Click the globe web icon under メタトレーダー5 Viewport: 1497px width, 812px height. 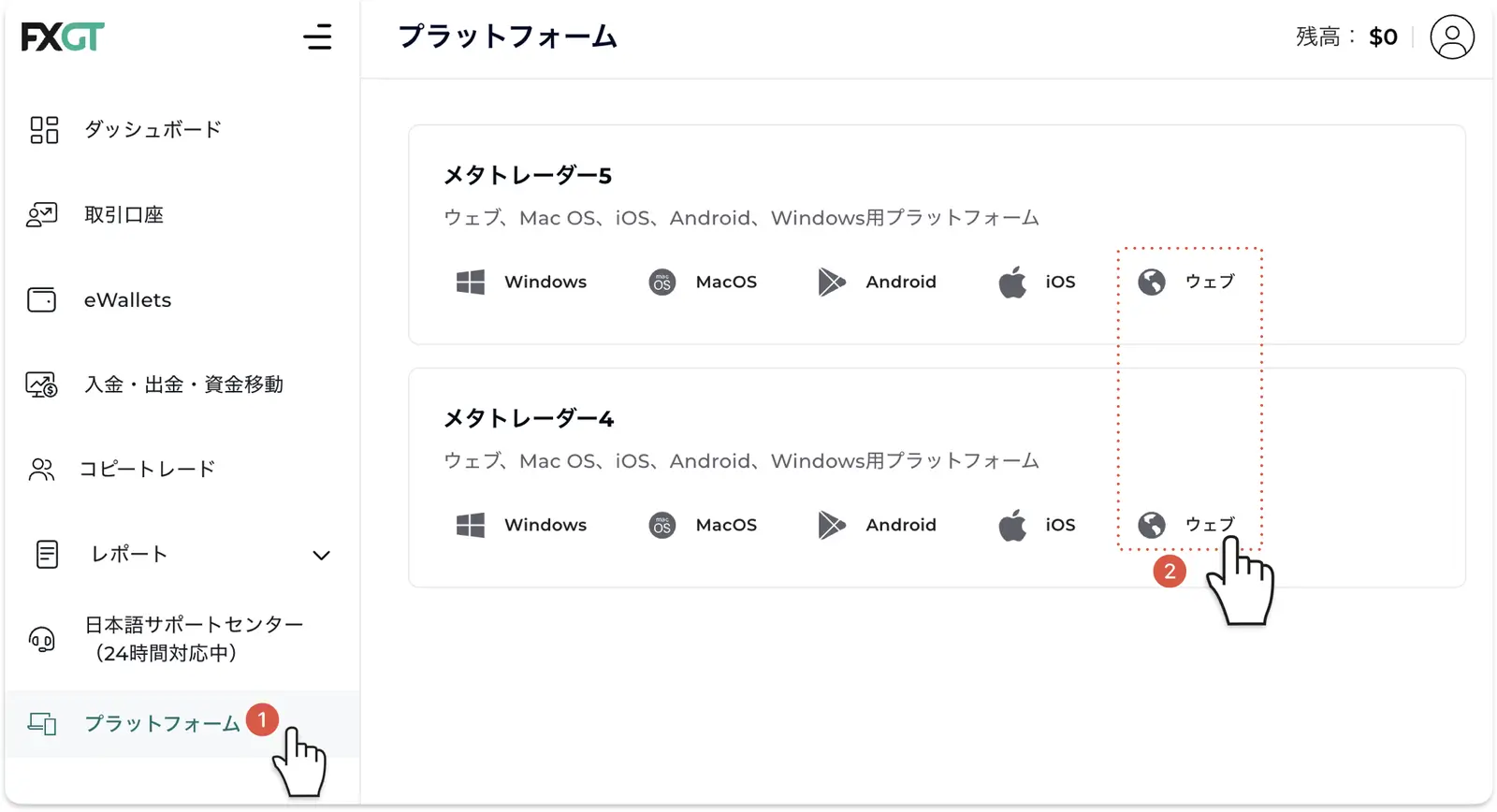[1152, 282]
